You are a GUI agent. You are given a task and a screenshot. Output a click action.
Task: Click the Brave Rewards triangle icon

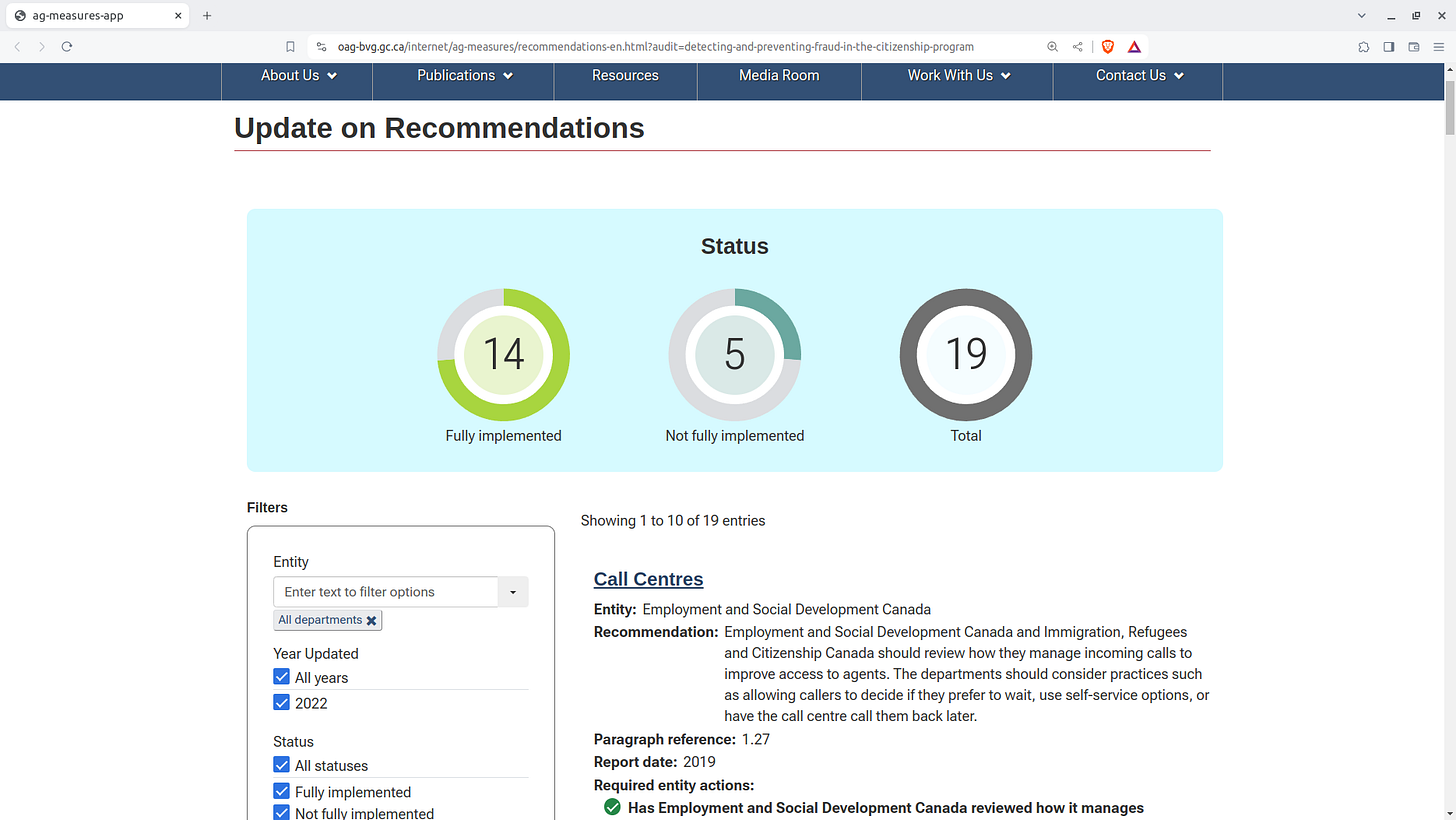1134,47
